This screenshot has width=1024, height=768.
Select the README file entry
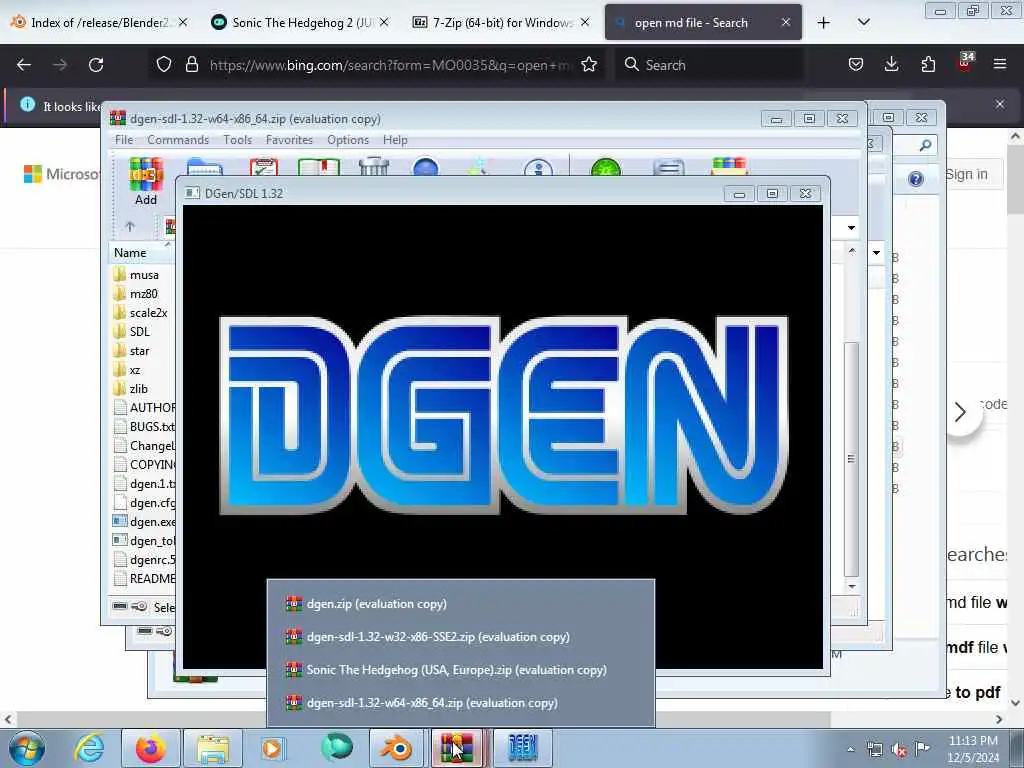point(143,579)
